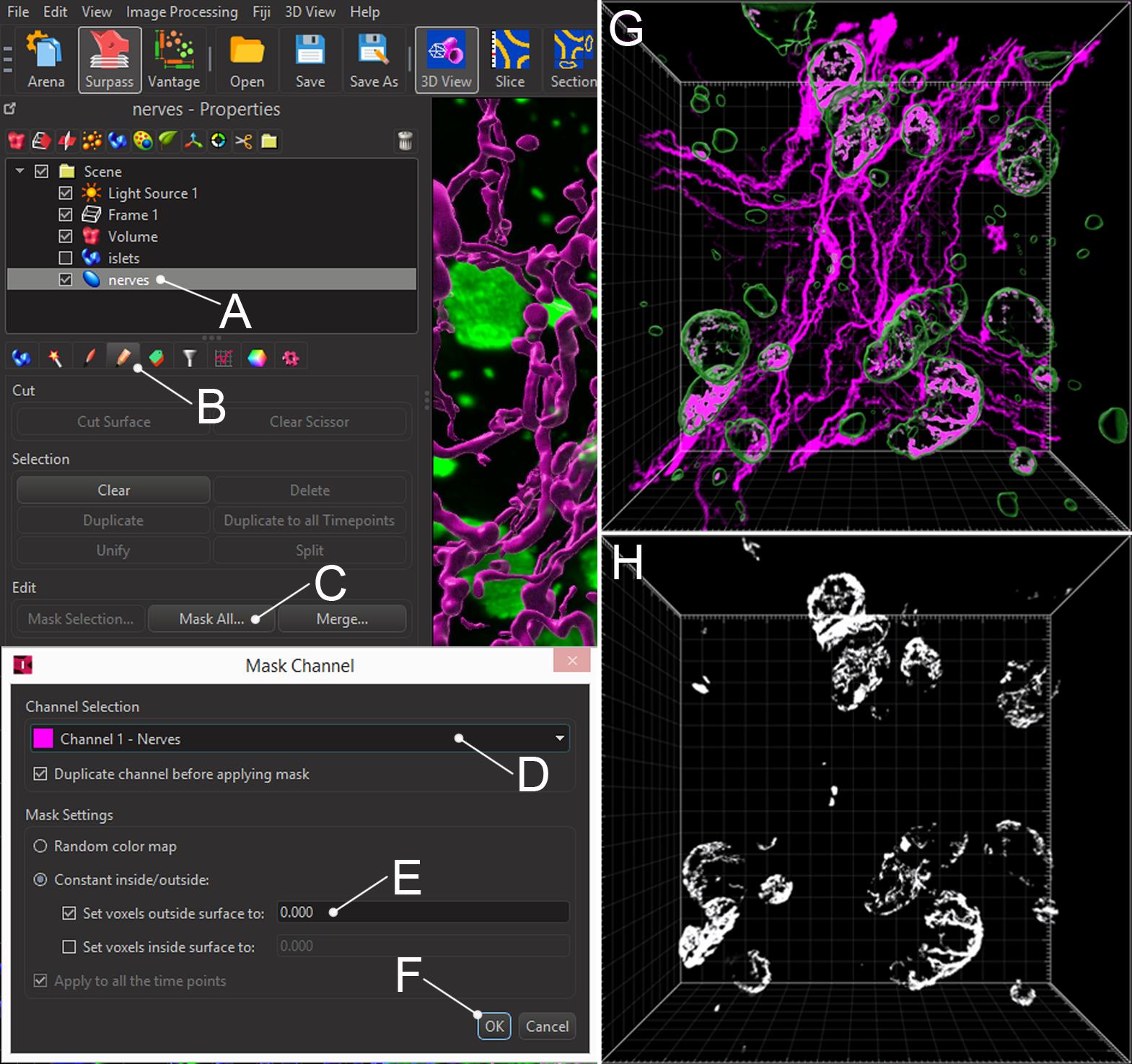The image size is (1132, 1064).
Task: Open the 3D View menu
Action: (310, 12)
